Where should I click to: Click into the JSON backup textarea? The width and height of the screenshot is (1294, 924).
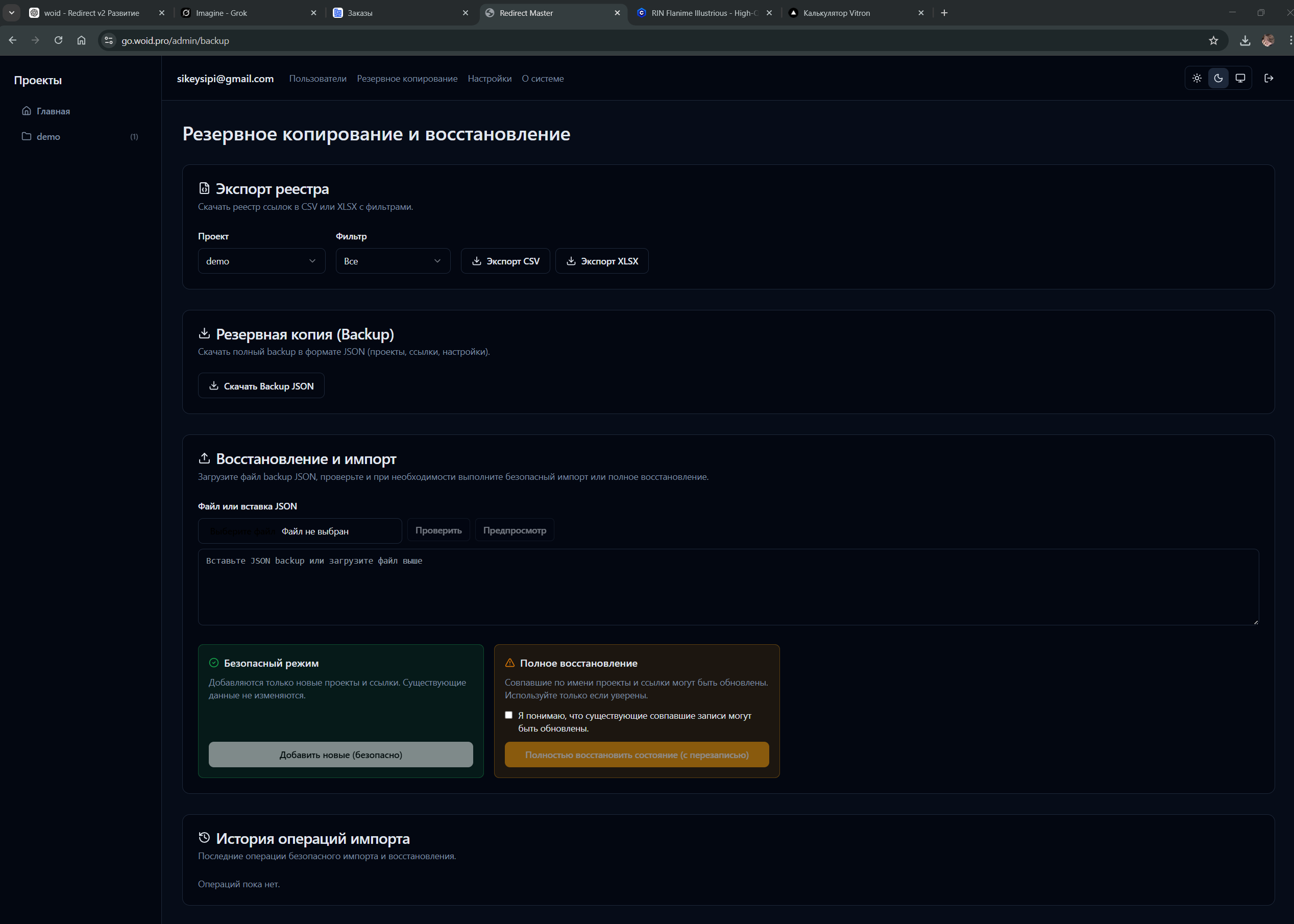click(727, 587)
